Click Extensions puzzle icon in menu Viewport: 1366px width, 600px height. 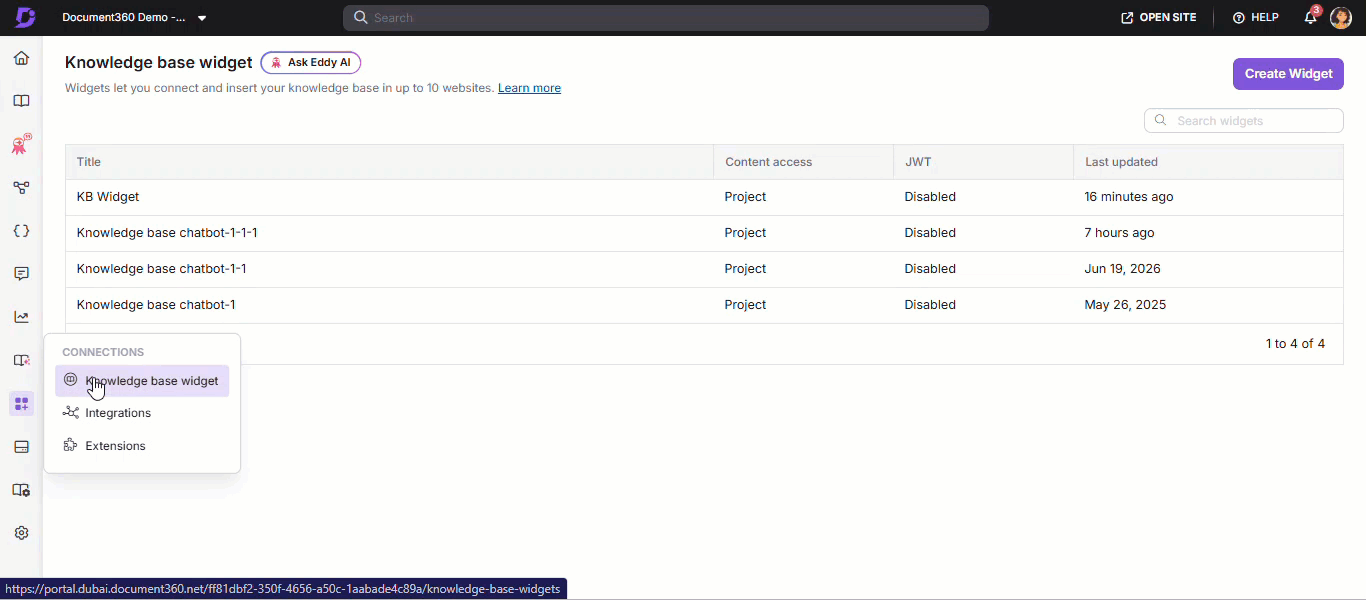pyautogui.click(x=70, y=445)
